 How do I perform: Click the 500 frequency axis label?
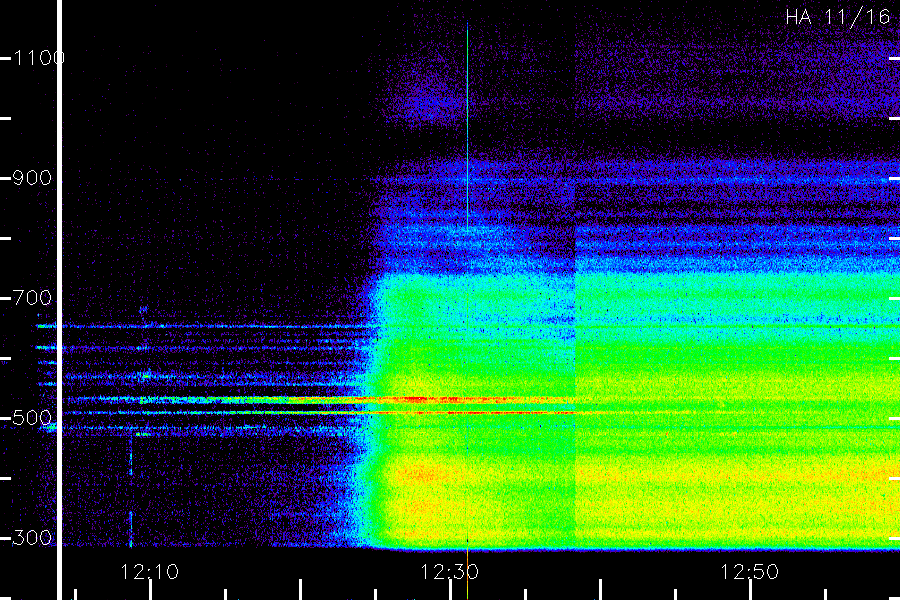click(x=32, y=418)
